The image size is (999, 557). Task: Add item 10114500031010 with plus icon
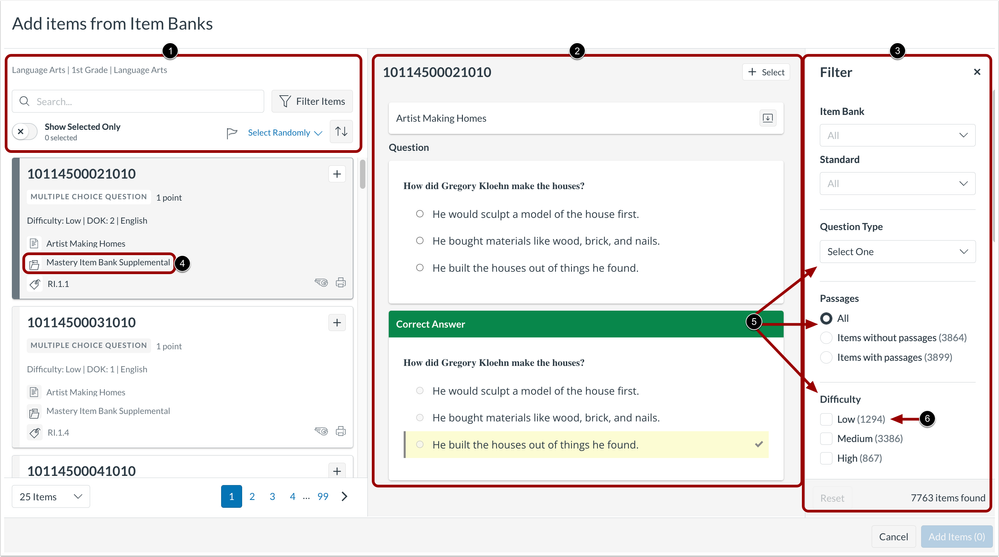click(337, 322)
